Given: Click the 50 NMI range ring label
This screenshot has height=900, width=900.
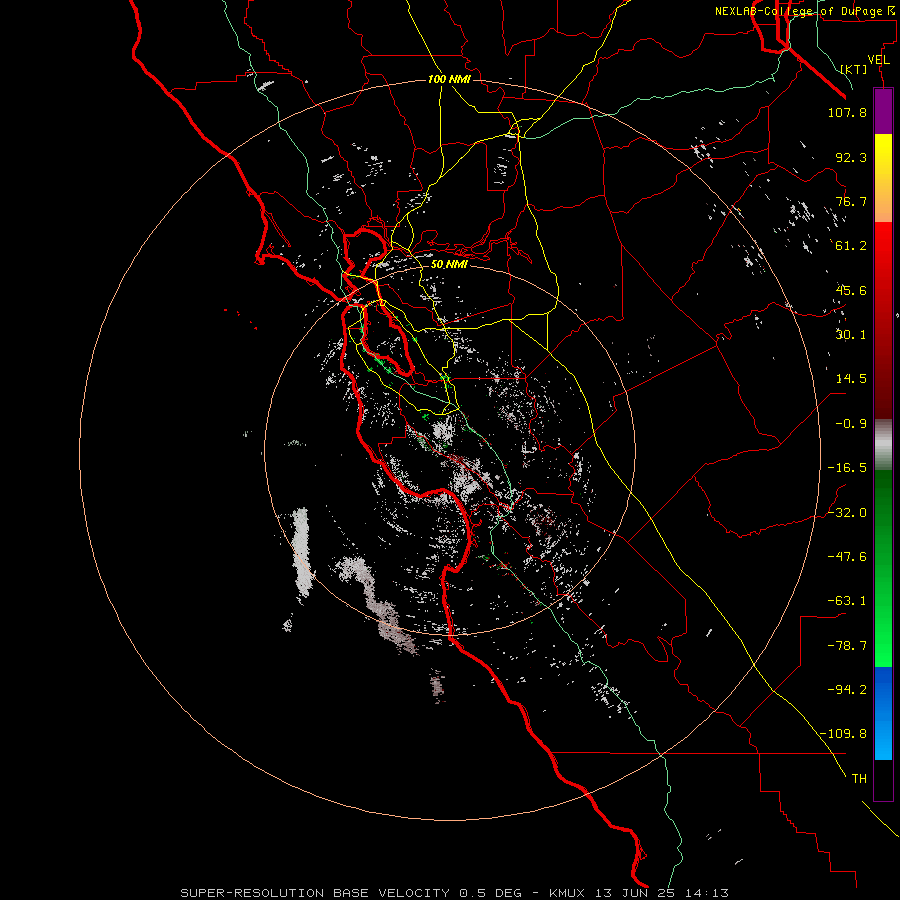Looking at the screenshot, I should tap(449, 265).
